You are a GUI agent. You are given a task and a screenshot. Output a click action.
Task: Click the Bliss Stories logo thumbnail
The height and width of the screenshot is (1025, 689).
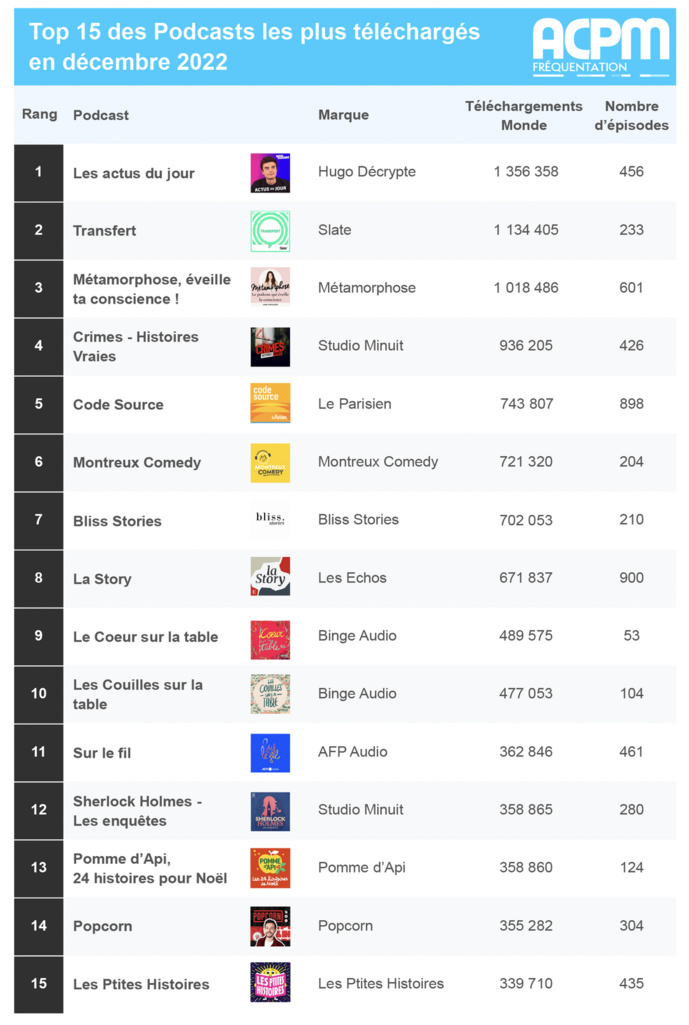(x=270, y=520)
